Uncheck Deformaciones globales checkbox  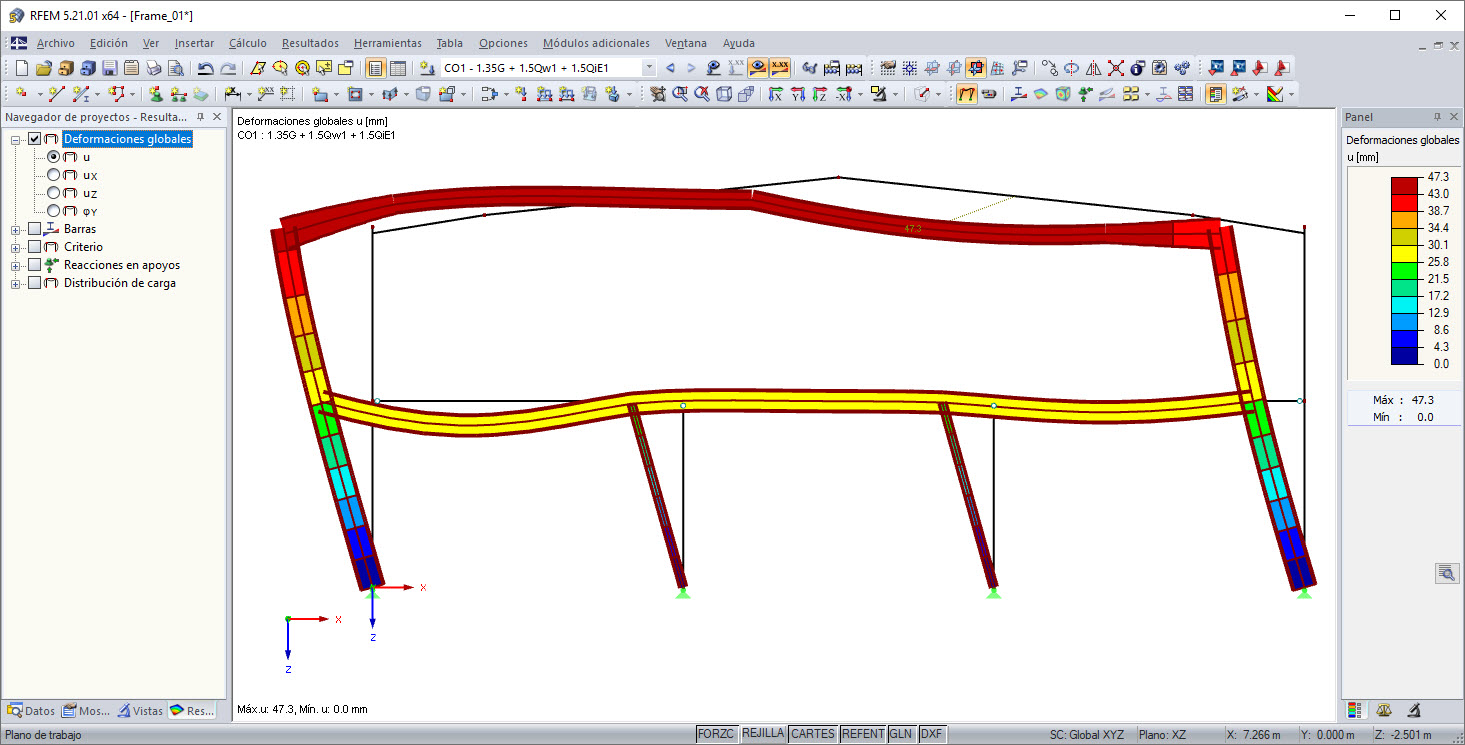coord(35,139)
